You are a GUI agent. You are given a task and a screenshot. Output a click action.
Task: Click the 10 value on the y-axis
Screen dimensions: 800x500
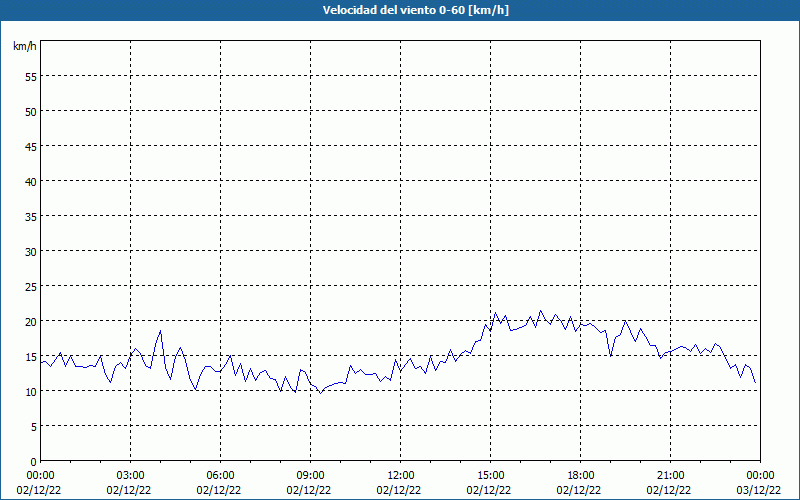(x=30, y=391)
